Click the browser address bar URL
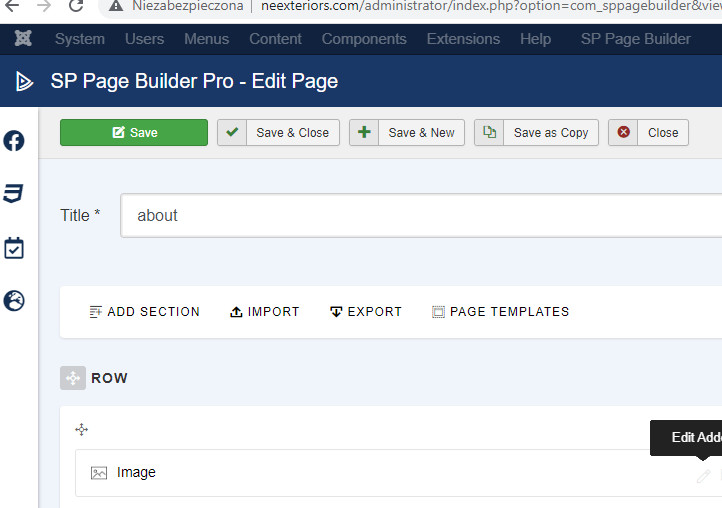This screenshot has height=508, width=722. 491,6
